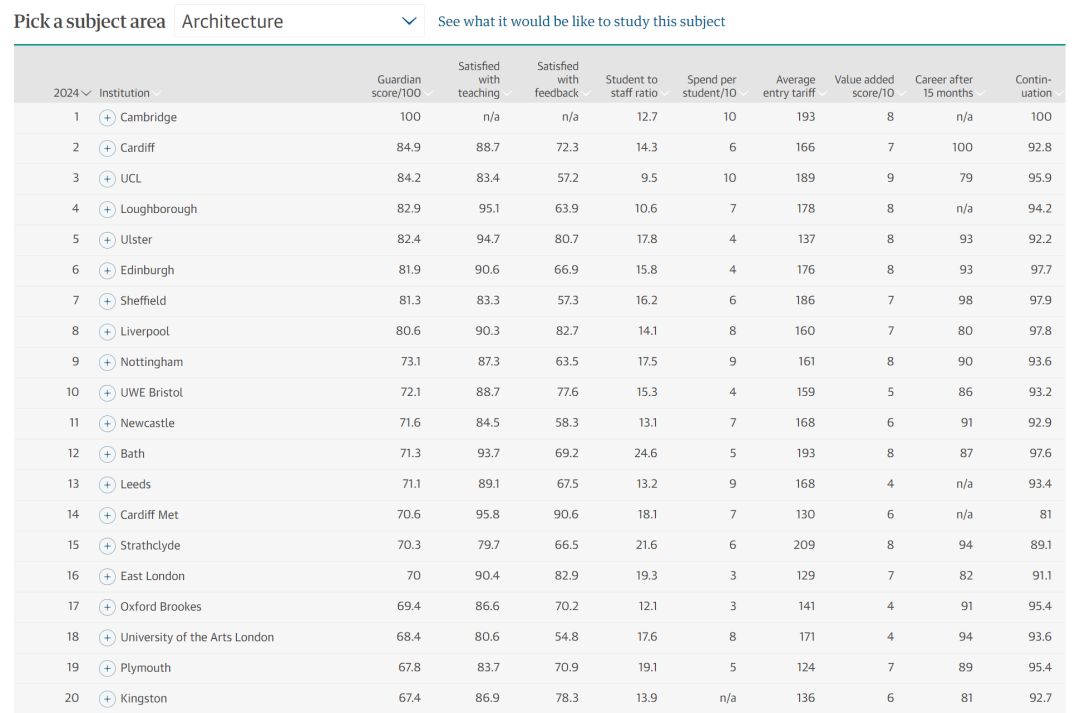The image size is (1080, 713).
Task: Click UCL's student to staff ratio 9.5
Action: (649, 178)
